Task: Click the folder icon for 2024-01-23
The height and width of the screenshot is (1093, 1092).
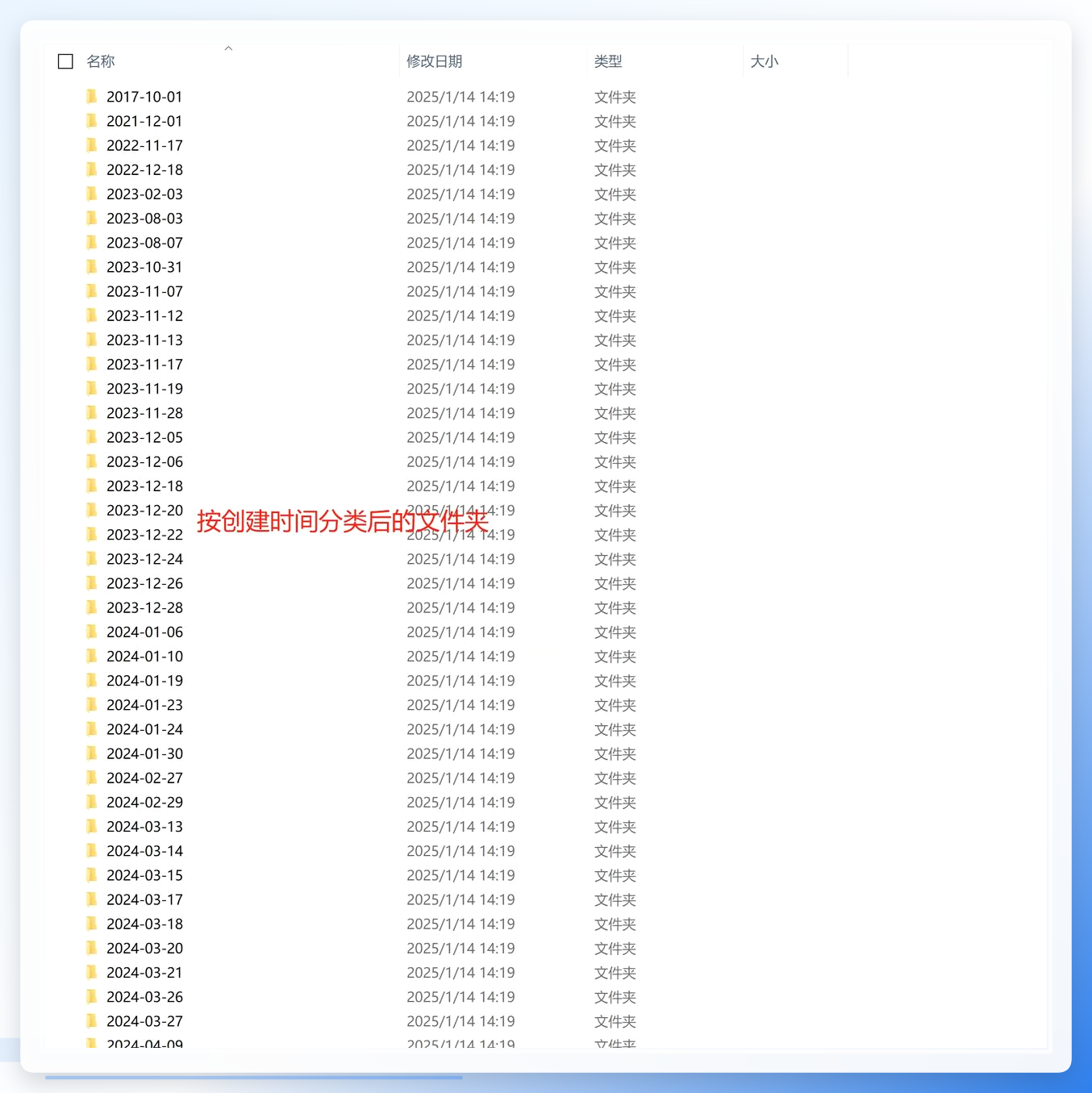Action: tap(91, 705)
